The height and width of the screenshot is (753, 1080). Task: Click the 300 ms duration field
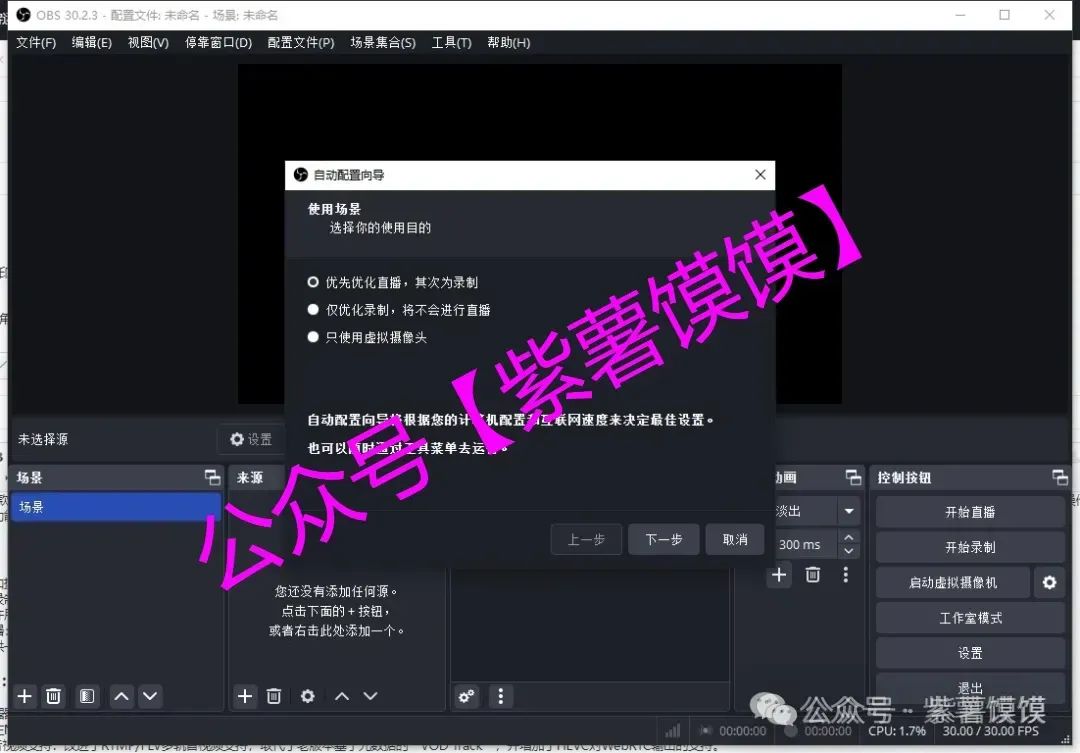pyautogui.click(x=804, y=544)
